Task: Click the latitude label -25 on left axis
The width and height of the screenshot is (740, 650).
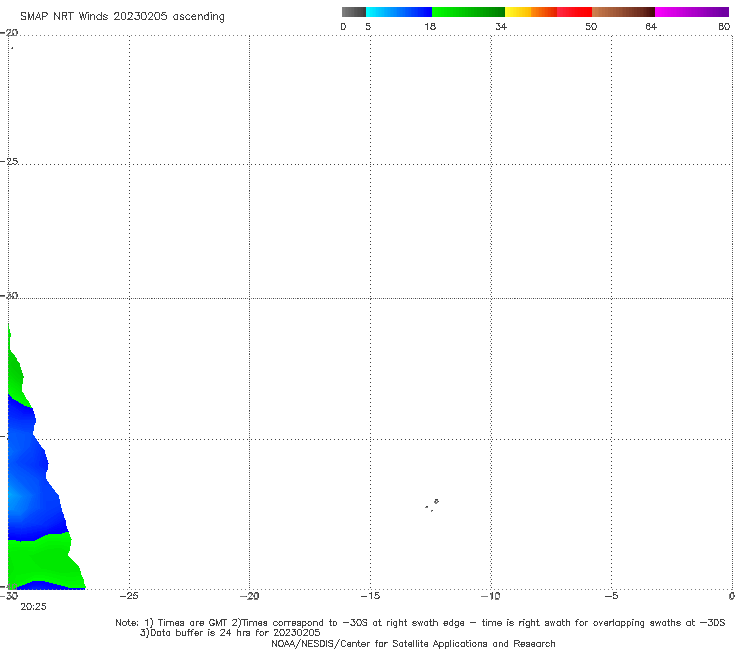Action: click(9, 161)
